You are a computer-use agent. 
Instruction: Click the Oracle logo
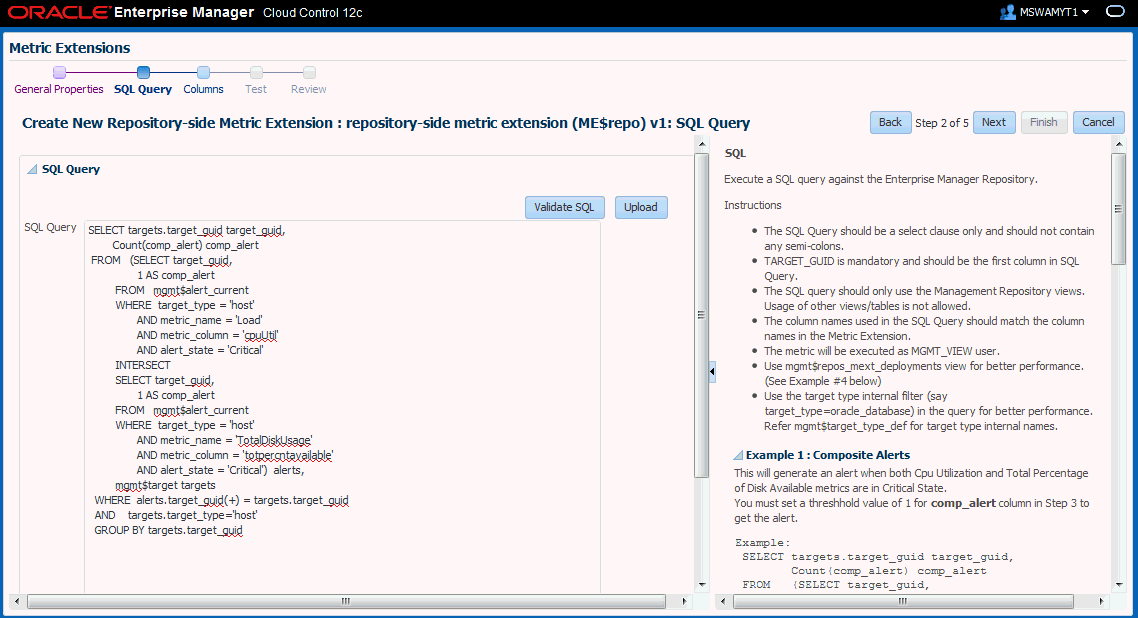[60, 12]
